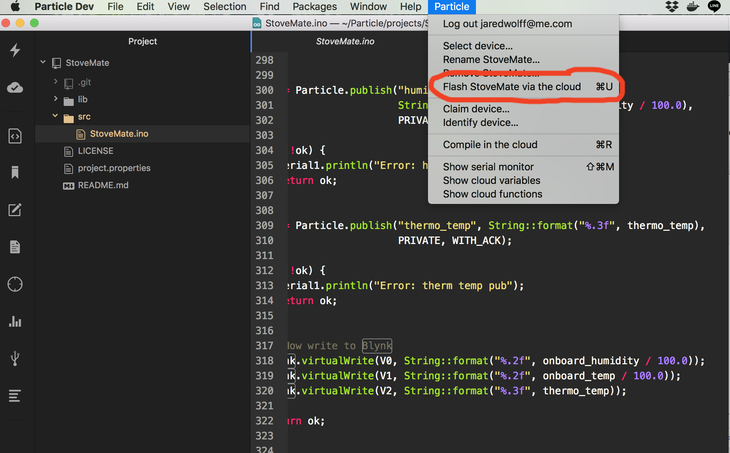Collapse the StoveMate project root
This screenshot has height=453, width=730.
43,62
